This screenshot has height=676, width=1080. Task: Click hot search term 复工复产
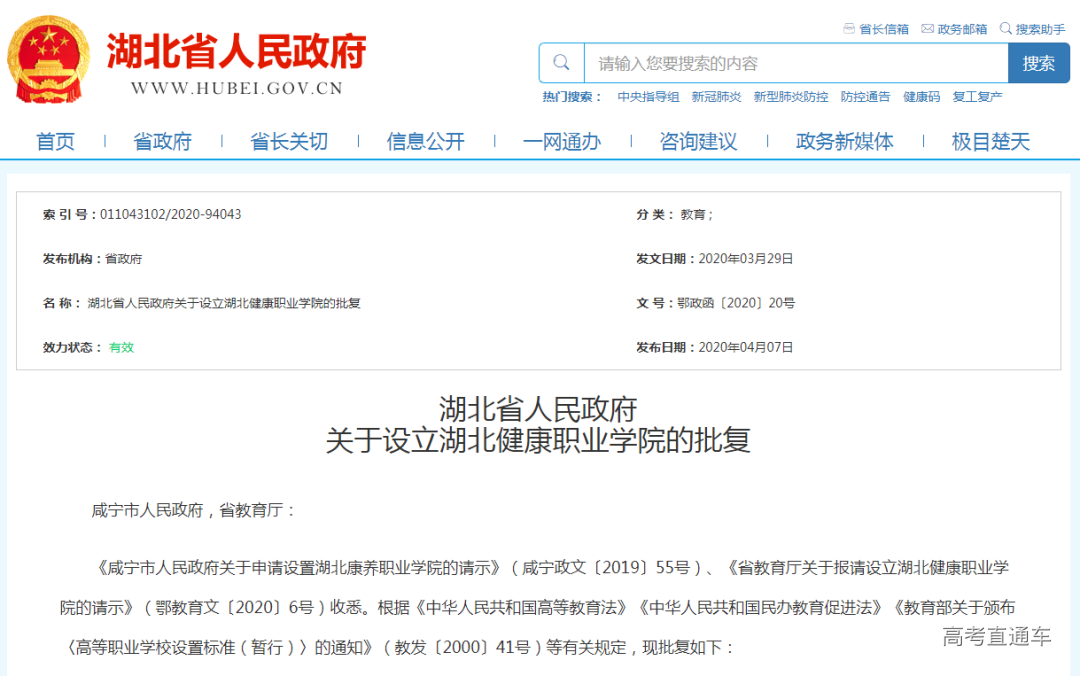[977, 97]
